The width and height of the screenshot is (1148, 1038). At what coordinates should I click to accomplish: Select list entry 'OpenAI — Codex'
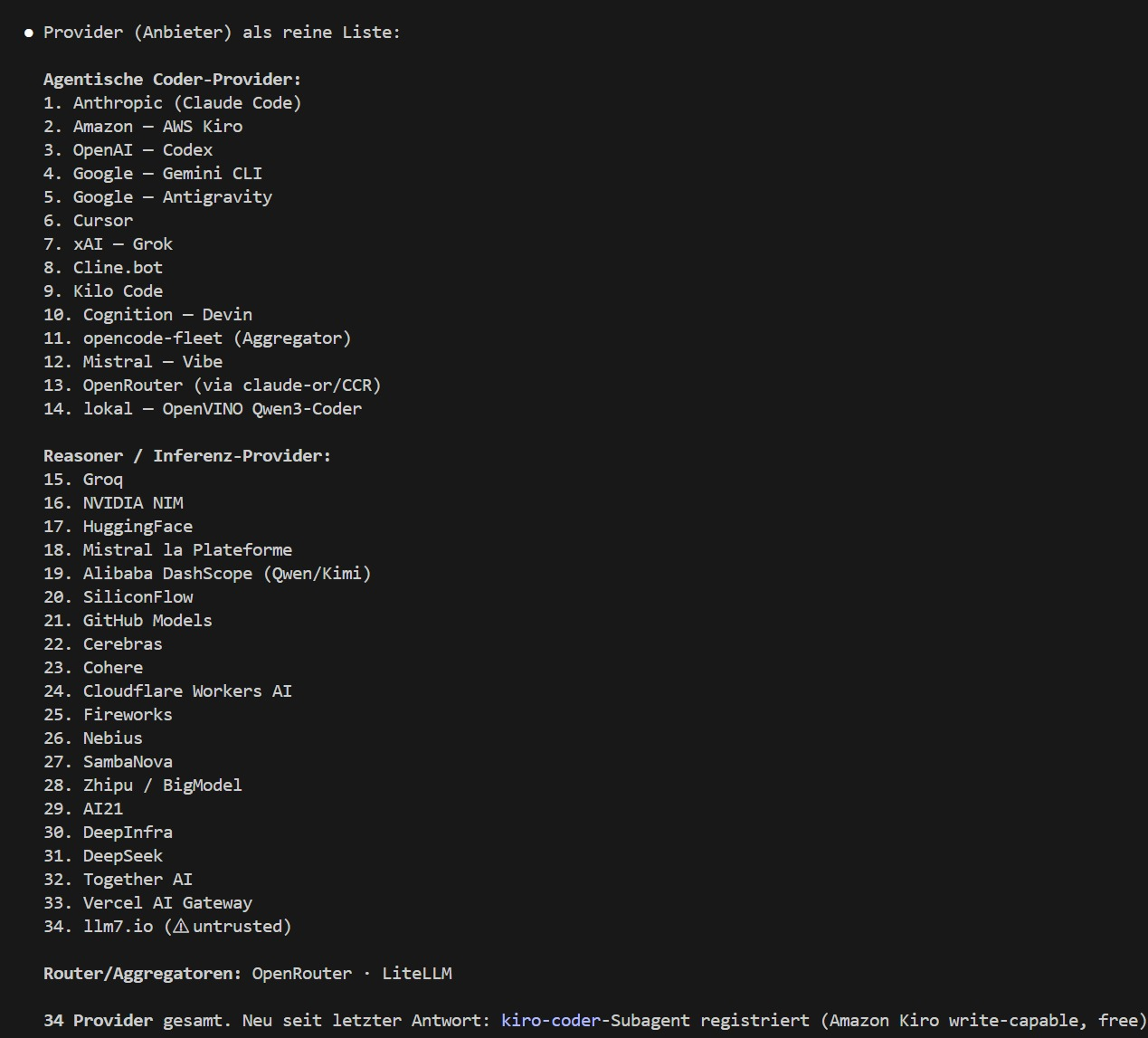(x=143, y=149)
